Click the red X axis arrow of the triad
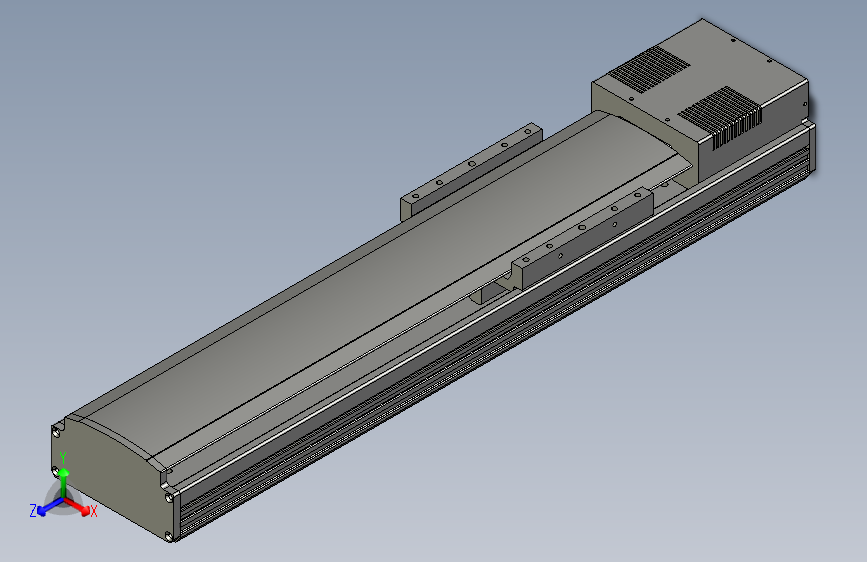Image resolution: width=867 pixels, height=562 pixels. 79,507
